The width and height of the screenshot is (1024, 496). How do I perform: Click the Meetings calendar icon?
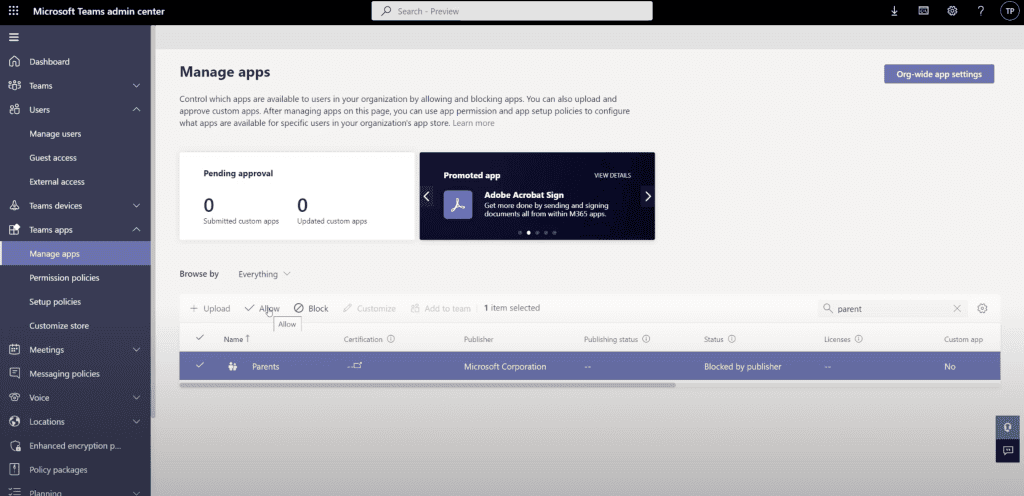[14, 350]
